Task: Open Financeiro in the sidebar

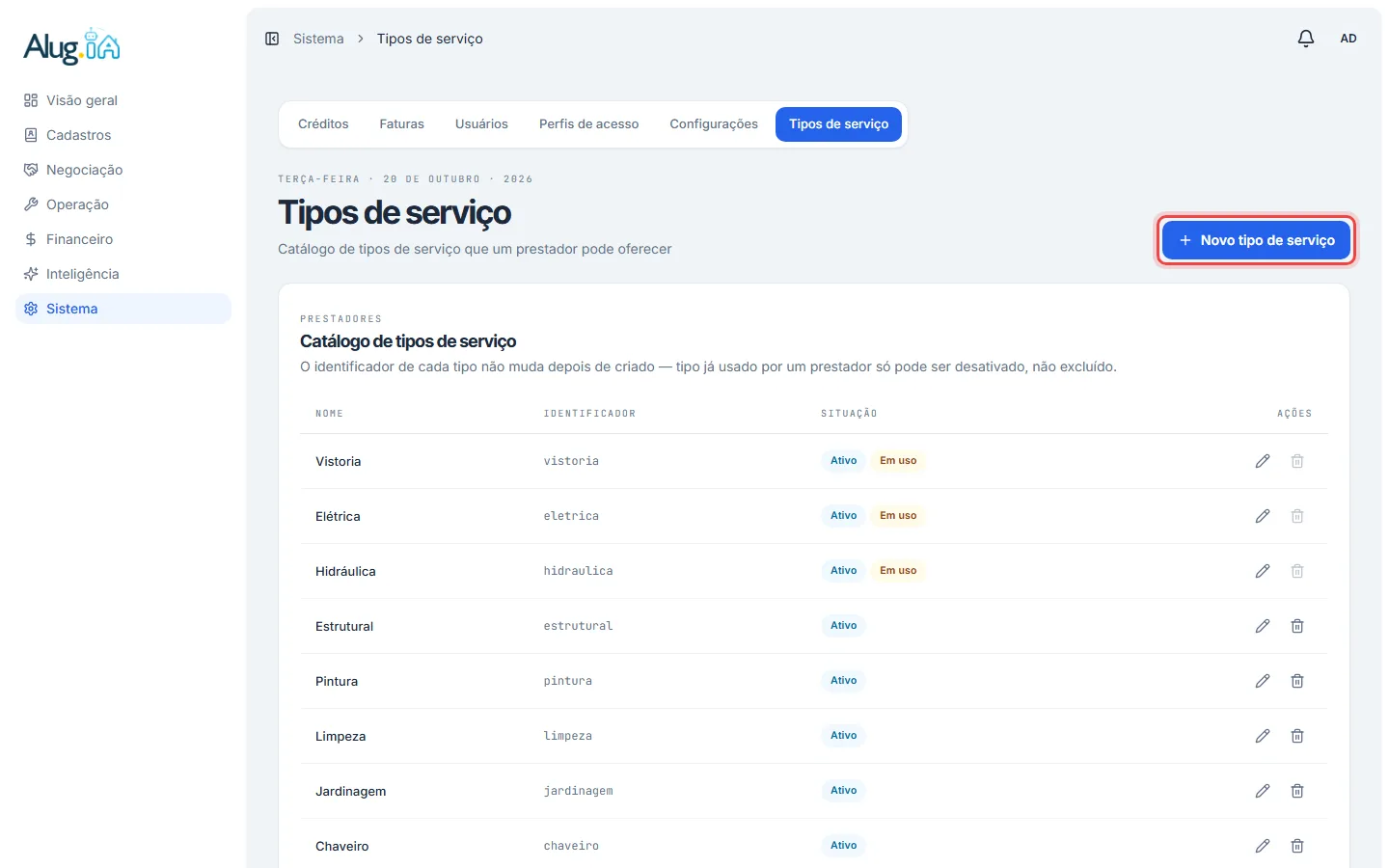Action: click(x=123, y=239)
